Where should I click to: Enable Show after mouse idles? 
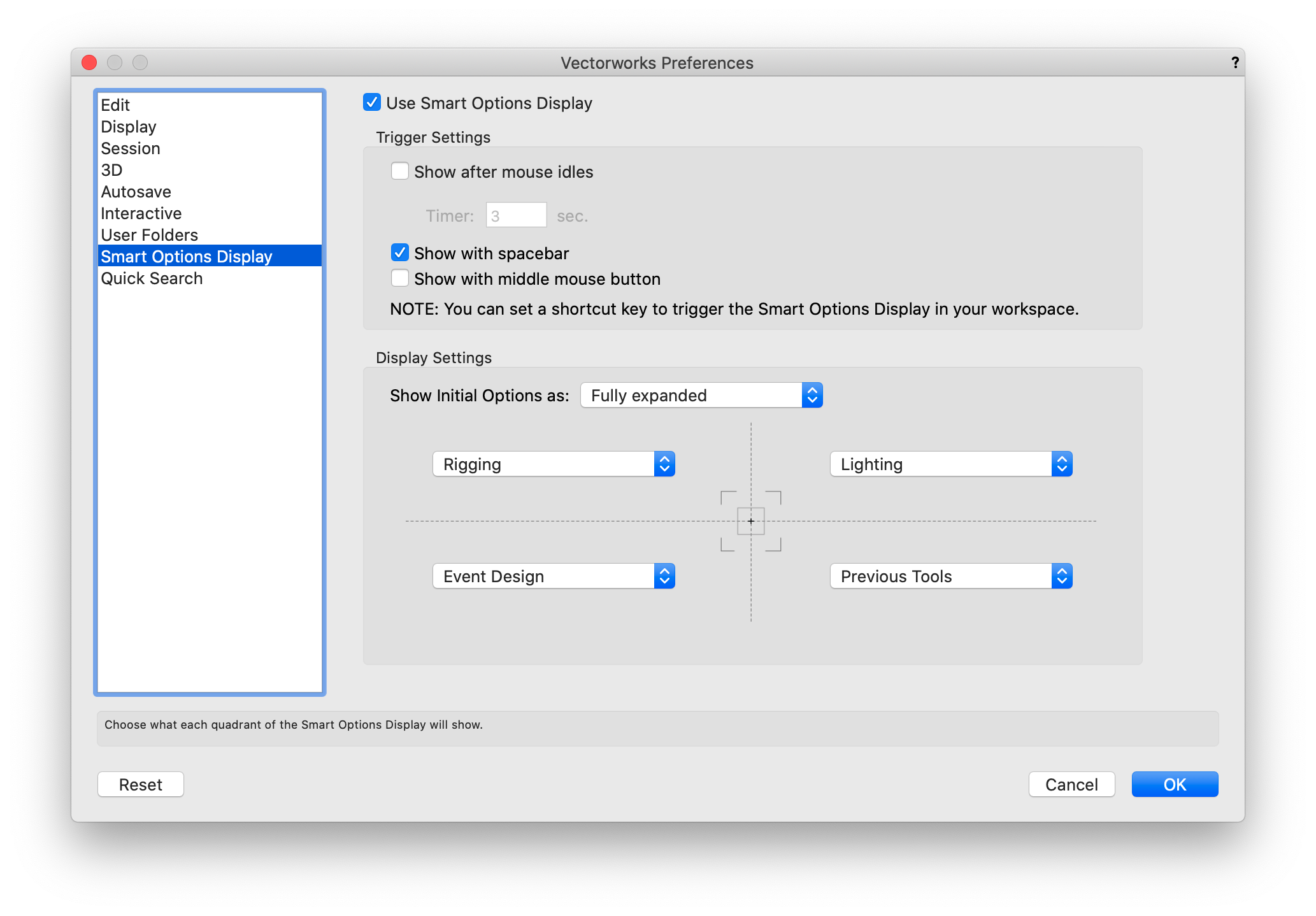click(400, 171)
